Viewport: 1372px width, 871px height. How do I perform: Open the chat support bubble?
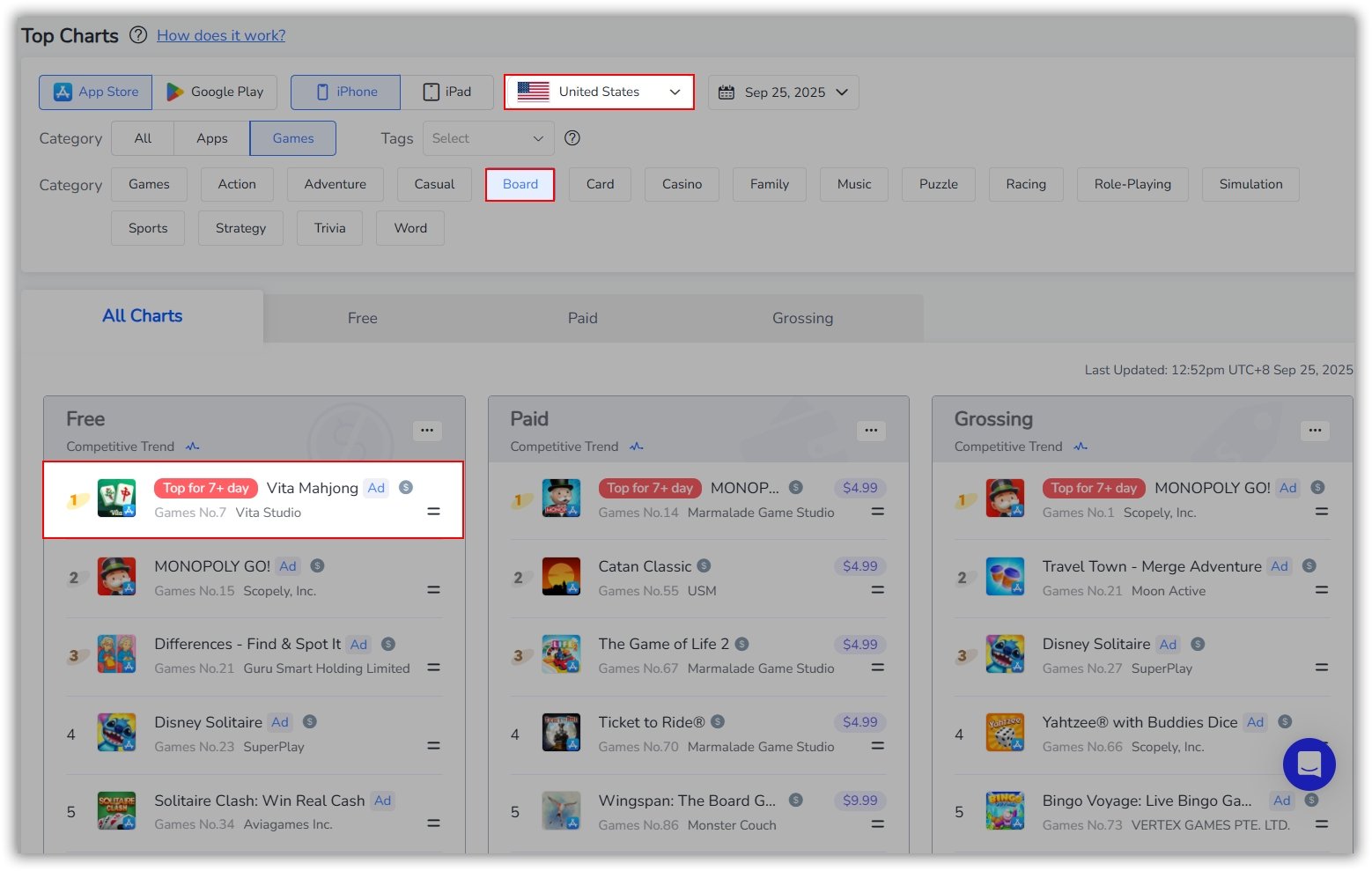[1309, 764]
